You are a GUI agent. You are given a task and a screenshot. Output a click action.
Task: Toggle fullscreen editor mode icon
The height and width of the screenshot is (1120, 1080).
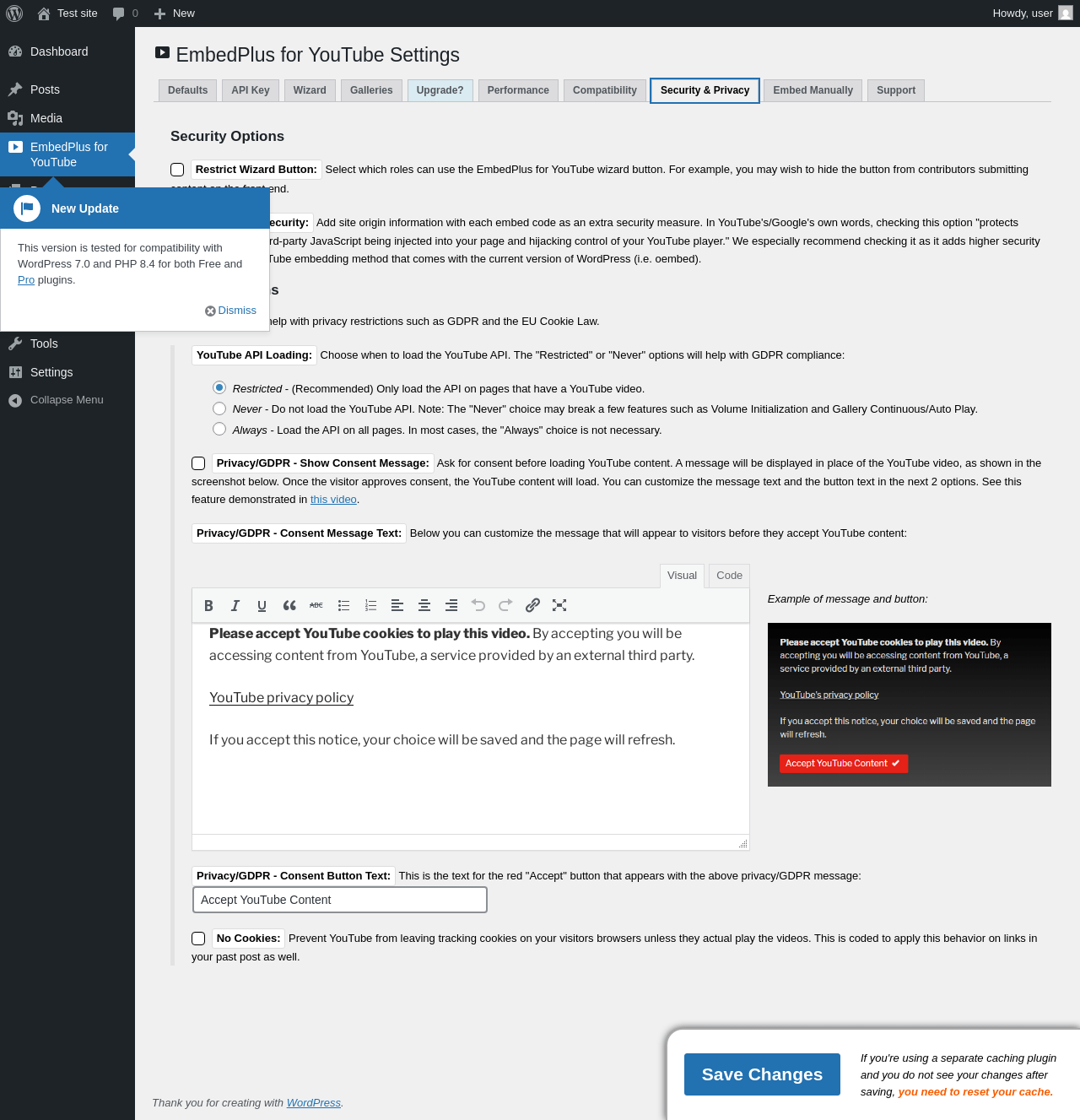(x=559, y=605)
